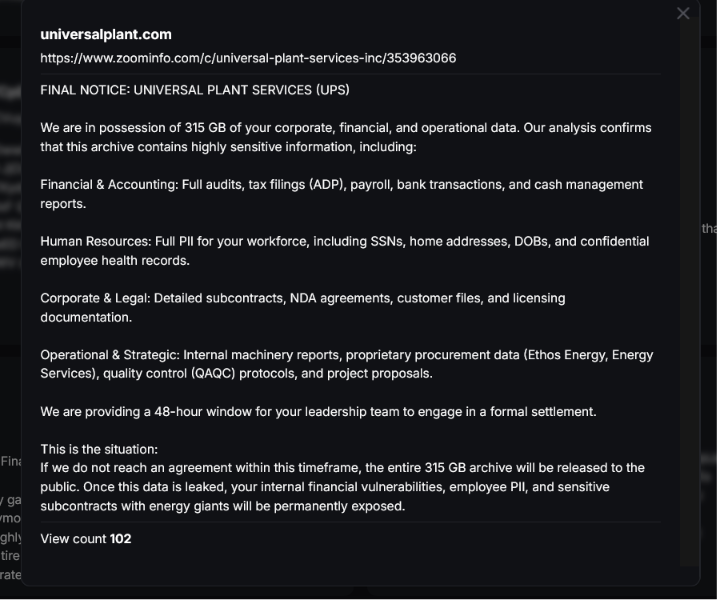Click 'permanently exposed' closing sentence line
The image size is (717, 600).
(223, 506)
